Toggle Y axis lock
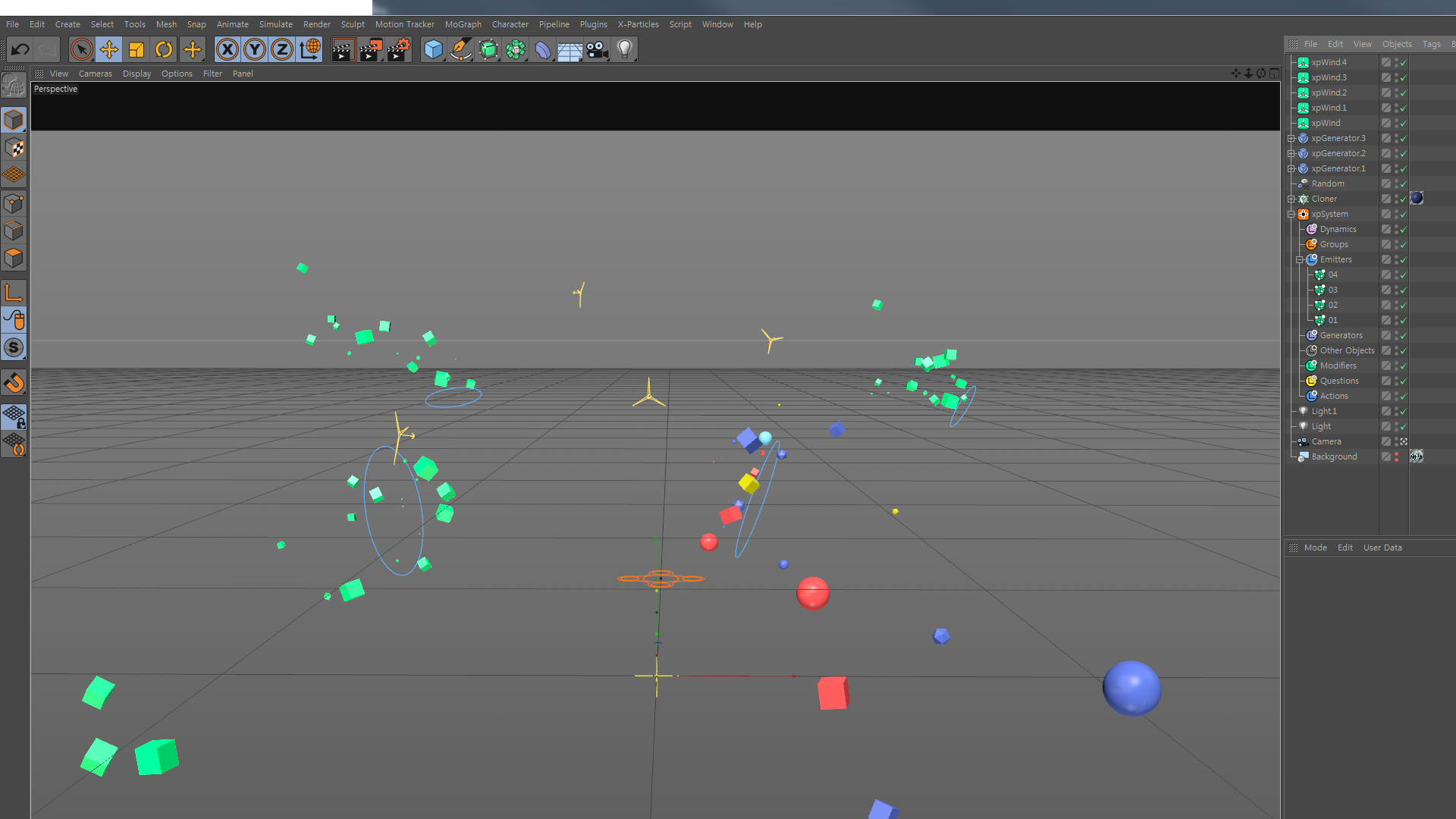 coord(255,50)
